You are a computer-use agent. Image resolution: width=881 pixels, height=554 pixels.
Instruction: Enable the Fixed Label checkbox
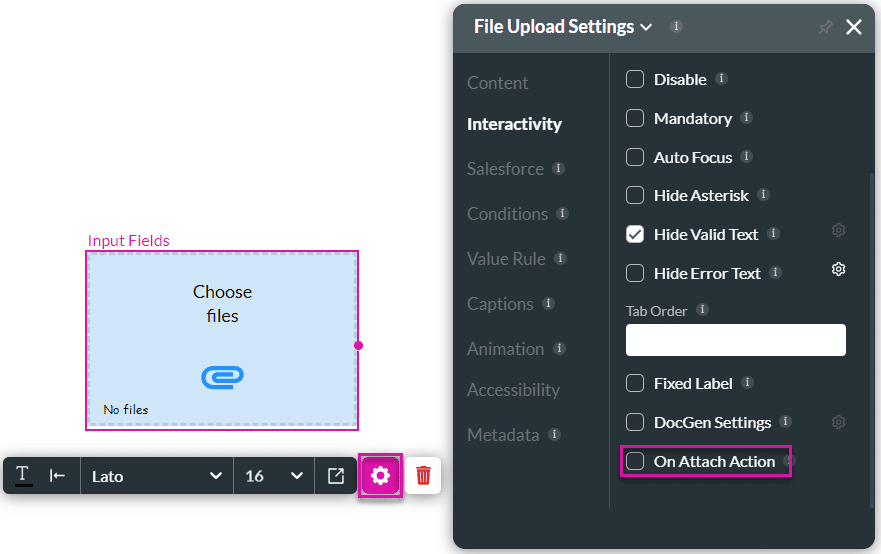coord(635,383)
